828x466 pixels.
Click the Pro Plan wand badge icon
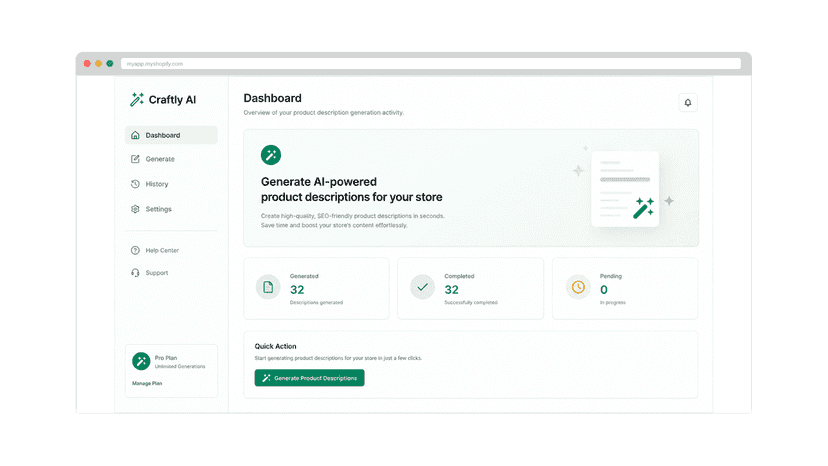pyautogui.click(x=141, y=361)
